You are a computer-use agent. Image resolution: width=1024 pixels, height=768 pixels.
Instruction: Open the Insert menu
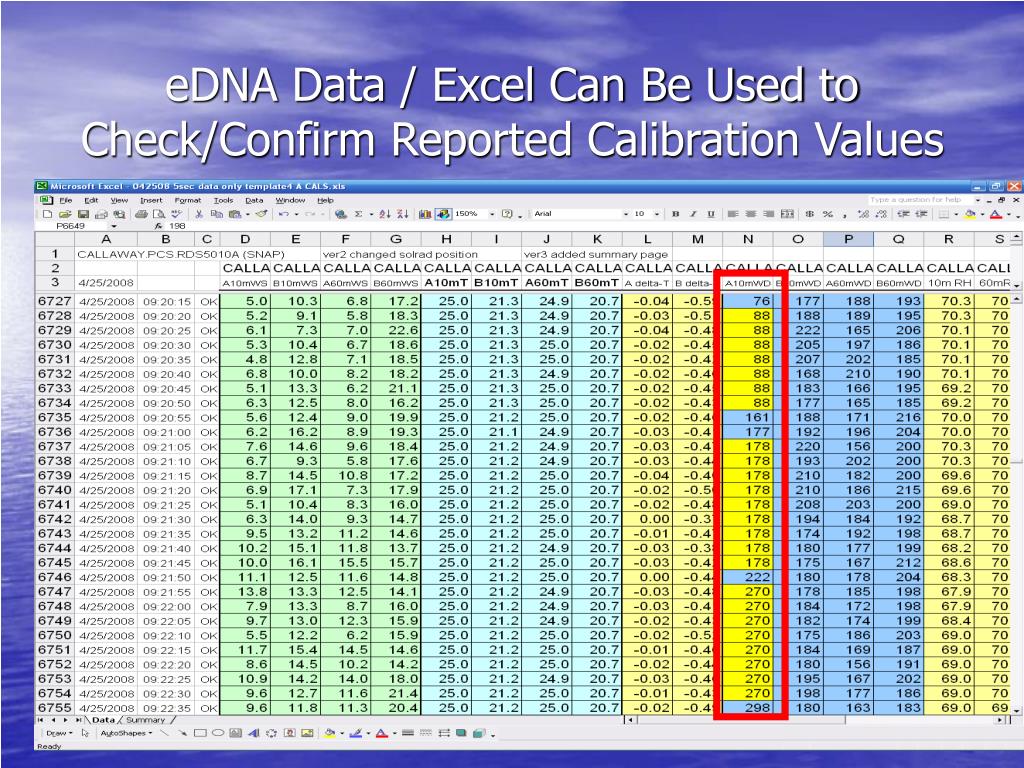click(x=152, y=200)
